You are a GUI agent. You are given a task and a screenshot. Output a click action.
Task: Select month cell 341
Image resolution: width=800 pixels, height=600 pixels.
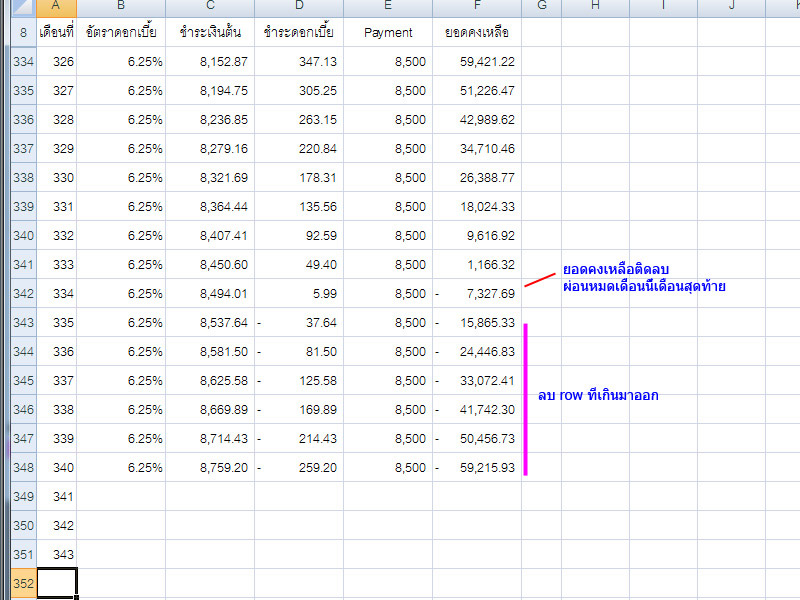57,496
